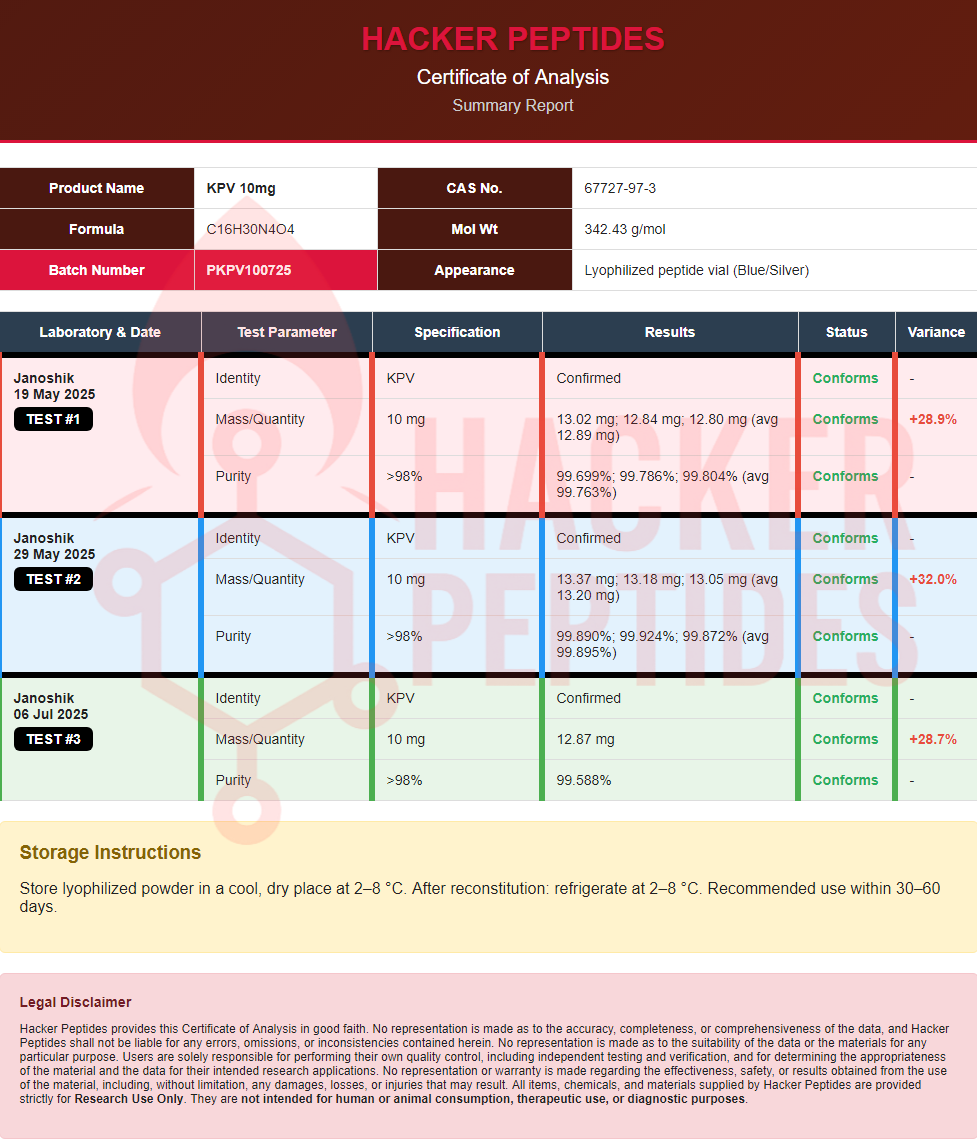Click the CAS No. label cell
Viewport: 977px width, 1140px height.
pos(475,188)
